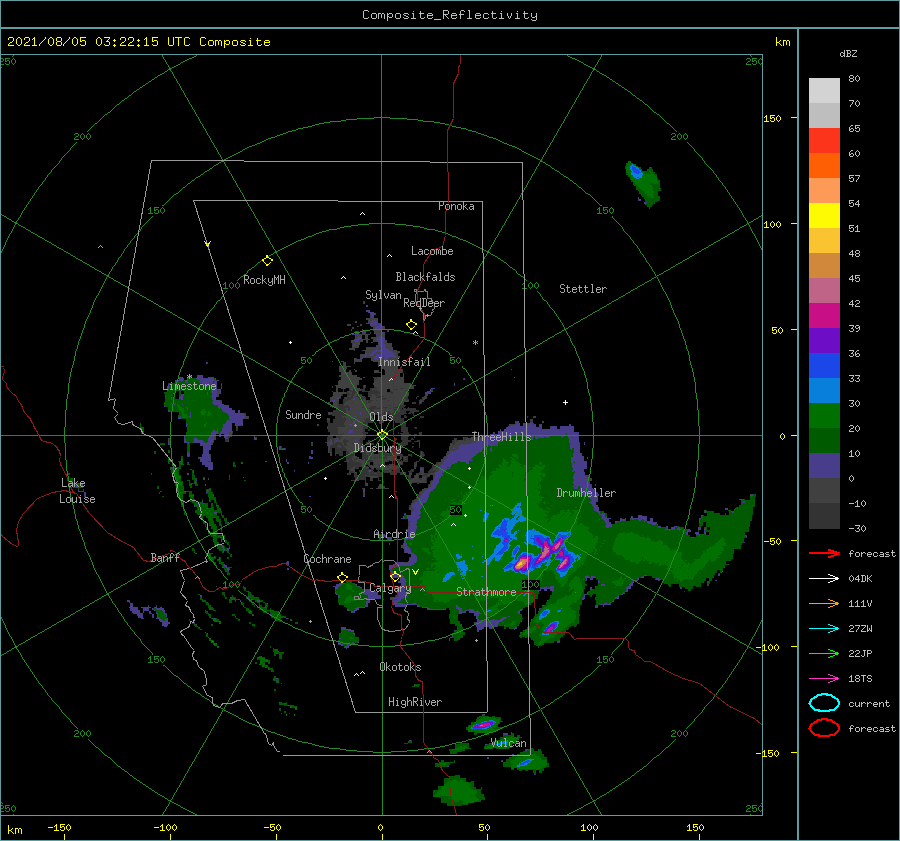Select the 33 dBZ blue color swatch
The height and width of the screenshot is (841, 900).
824,365
